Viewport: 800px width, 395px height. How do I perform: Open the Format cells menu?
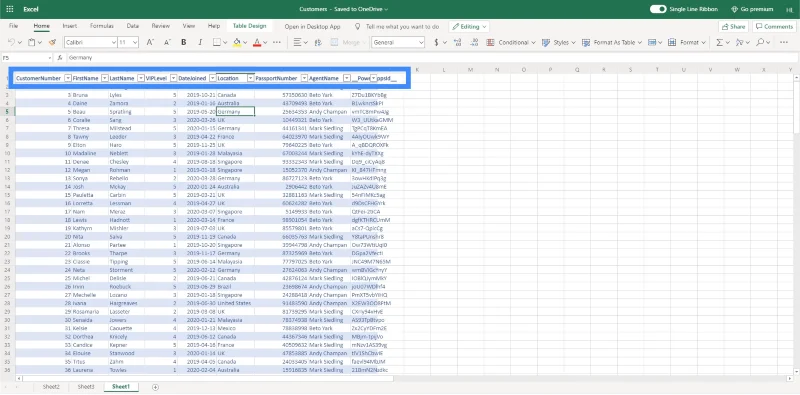pos(687,42)
